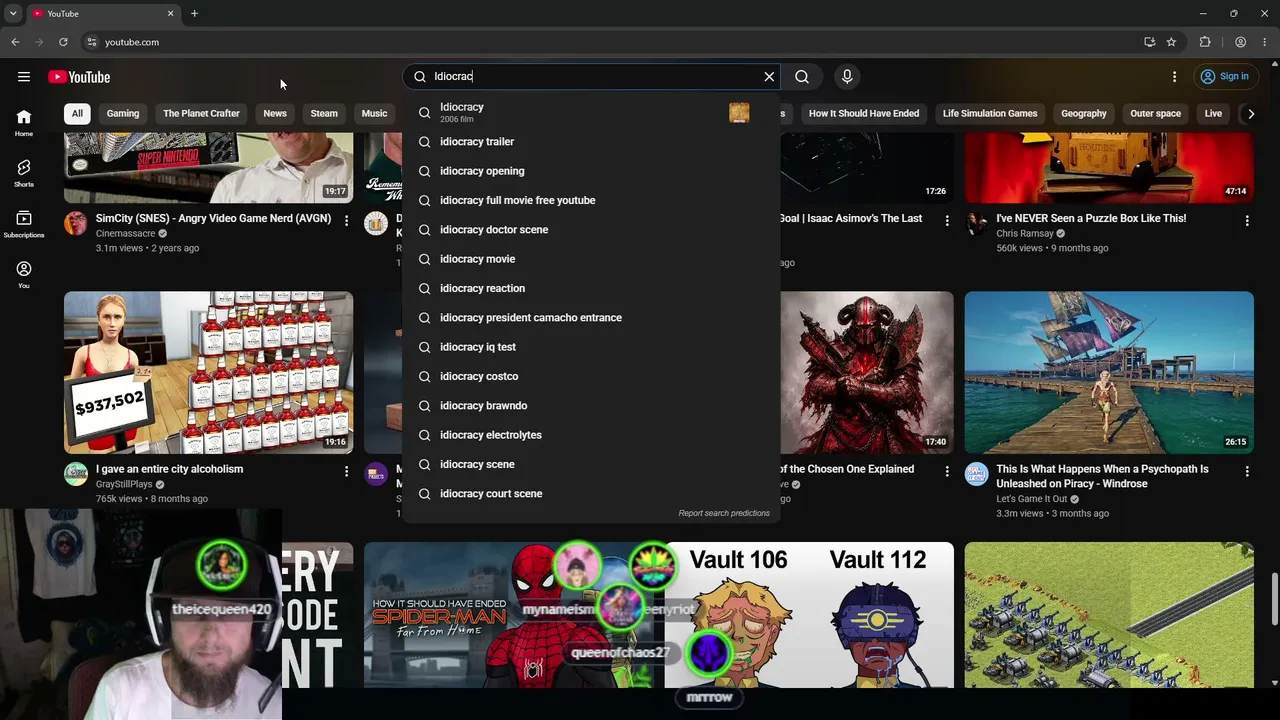Open Cinemassacre channel avatar
The width and height of the screenshot is (1280, 720).
coord(76,223)
